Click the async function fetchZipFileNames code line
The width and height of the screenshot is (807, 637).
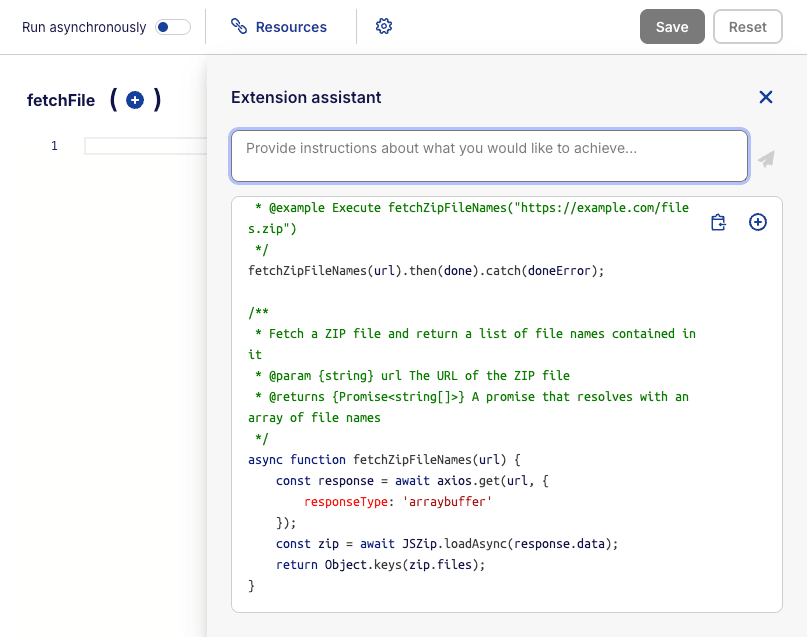click(x=384, y=460)
